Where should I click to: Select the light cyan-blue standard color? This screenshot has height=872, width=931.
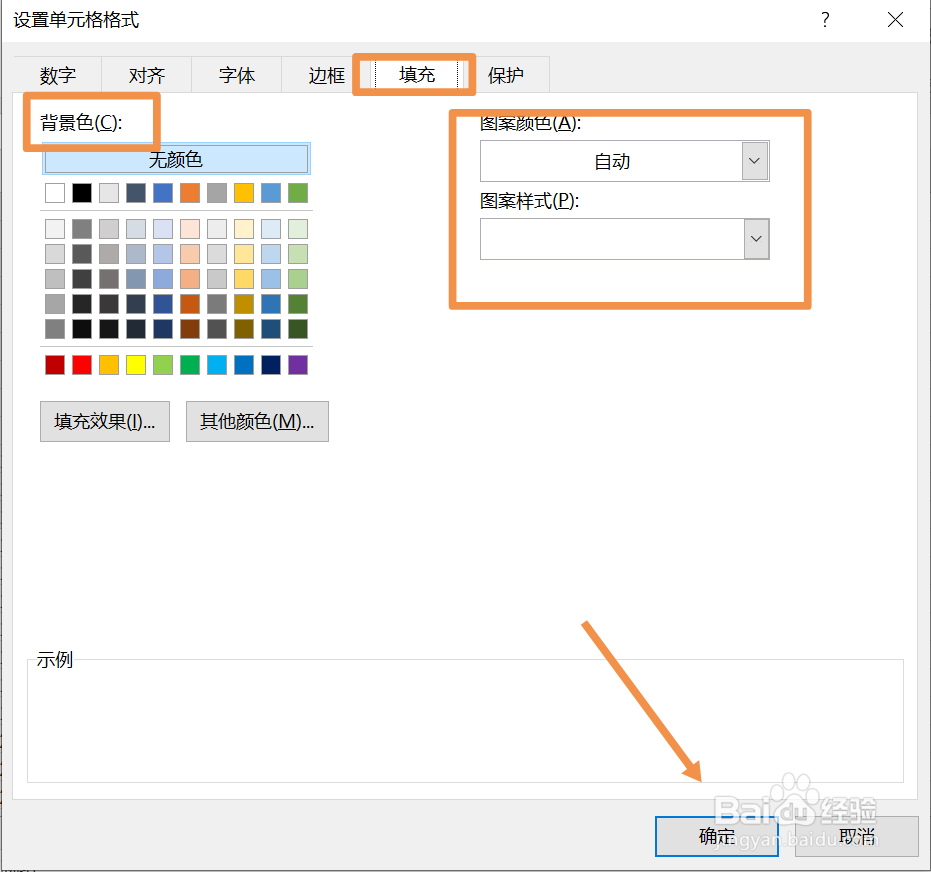pyautogui.click(x=217, y=365)
